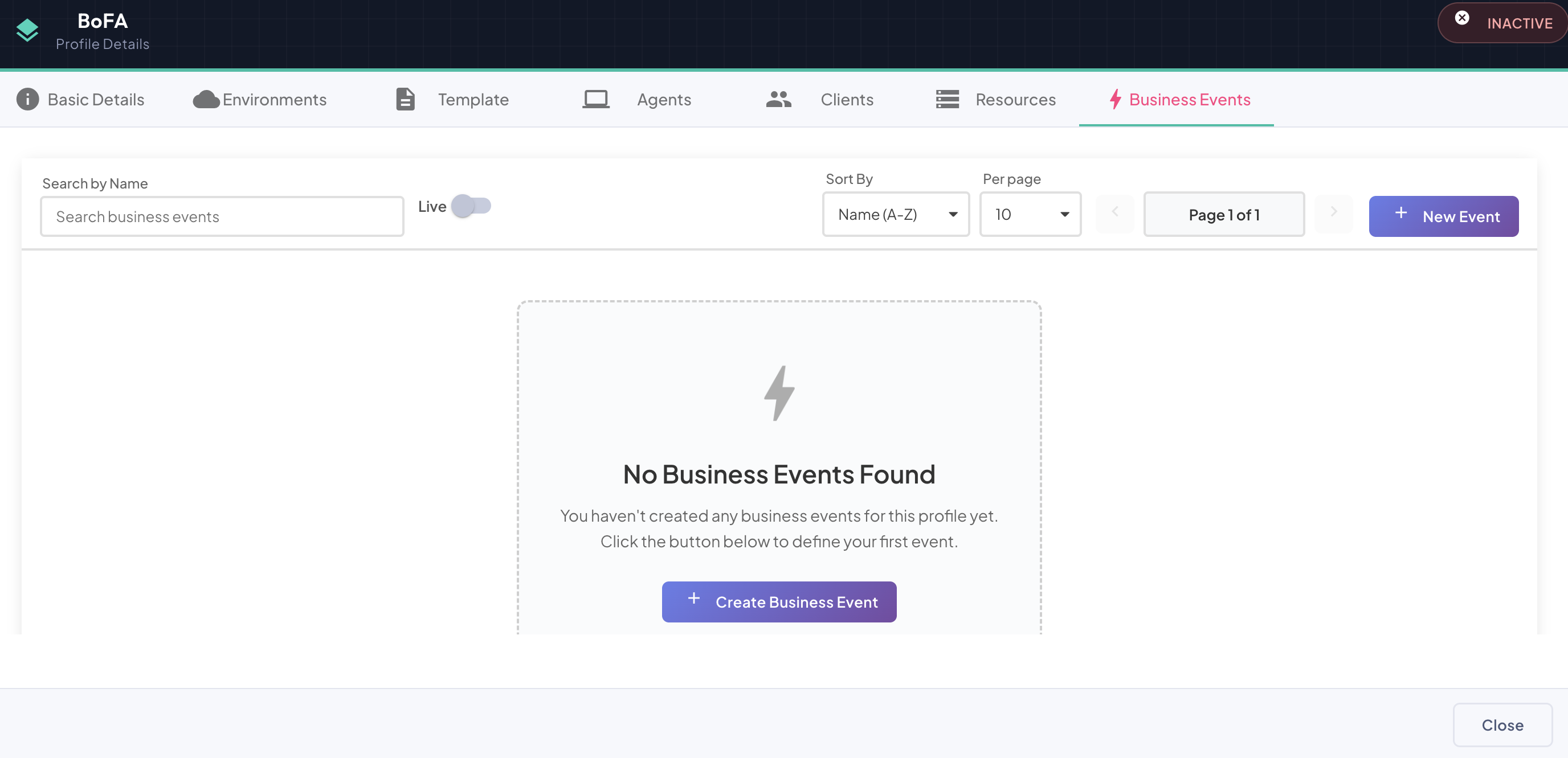Click the lightning bolt icon beside Business Events

[x=1115, y=99]
